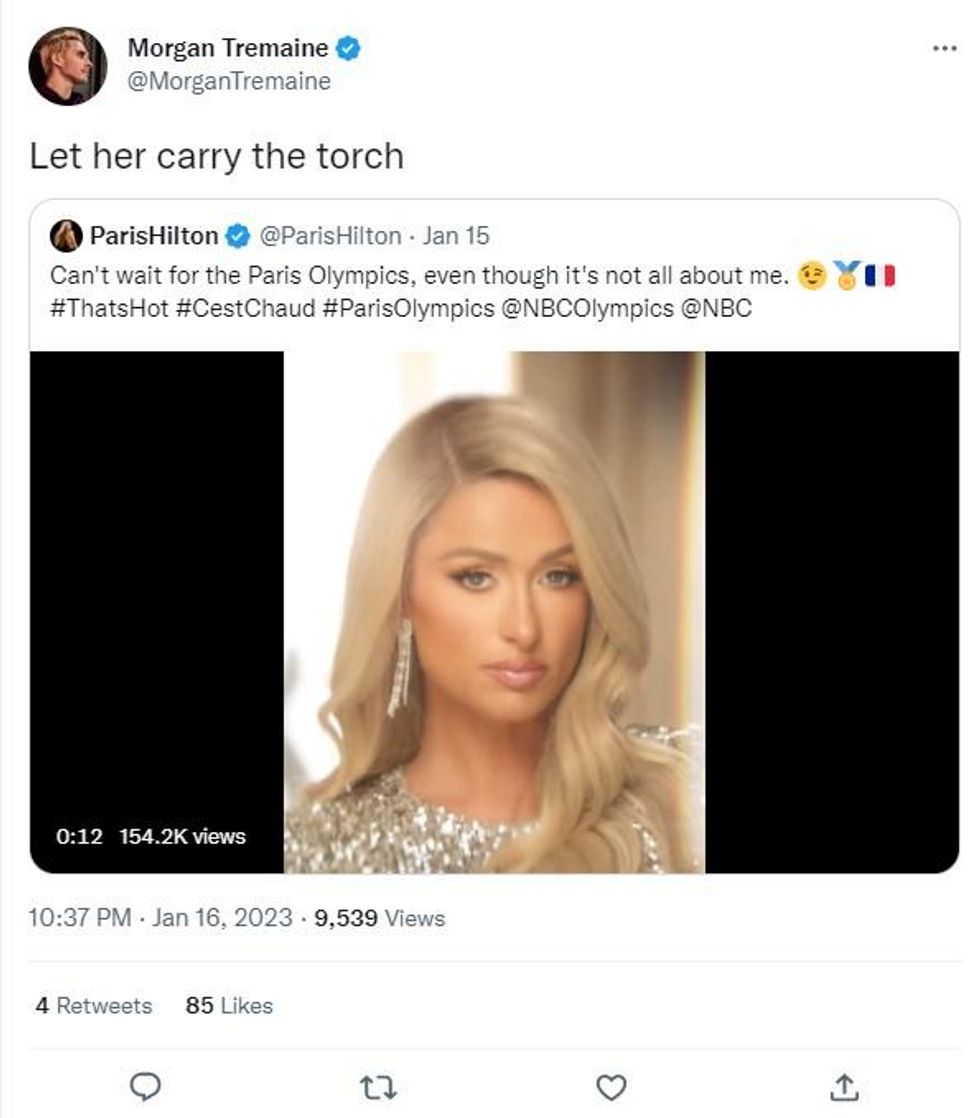
Task: View the 4 Retweets list
Action: pyautogui.click(x=93, y=1005)
